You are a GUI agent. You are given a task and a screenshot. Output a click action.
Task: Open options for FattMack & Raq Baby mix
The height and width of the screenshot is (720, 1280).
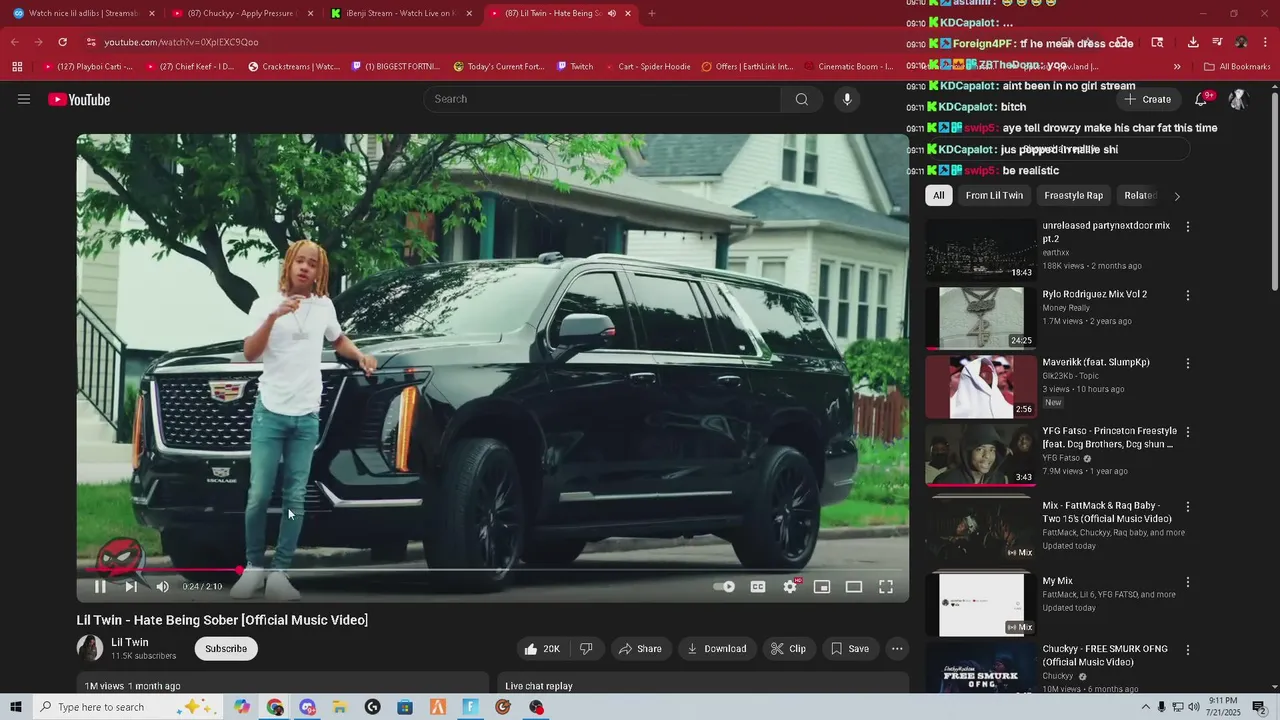(x=1188, y=507)
